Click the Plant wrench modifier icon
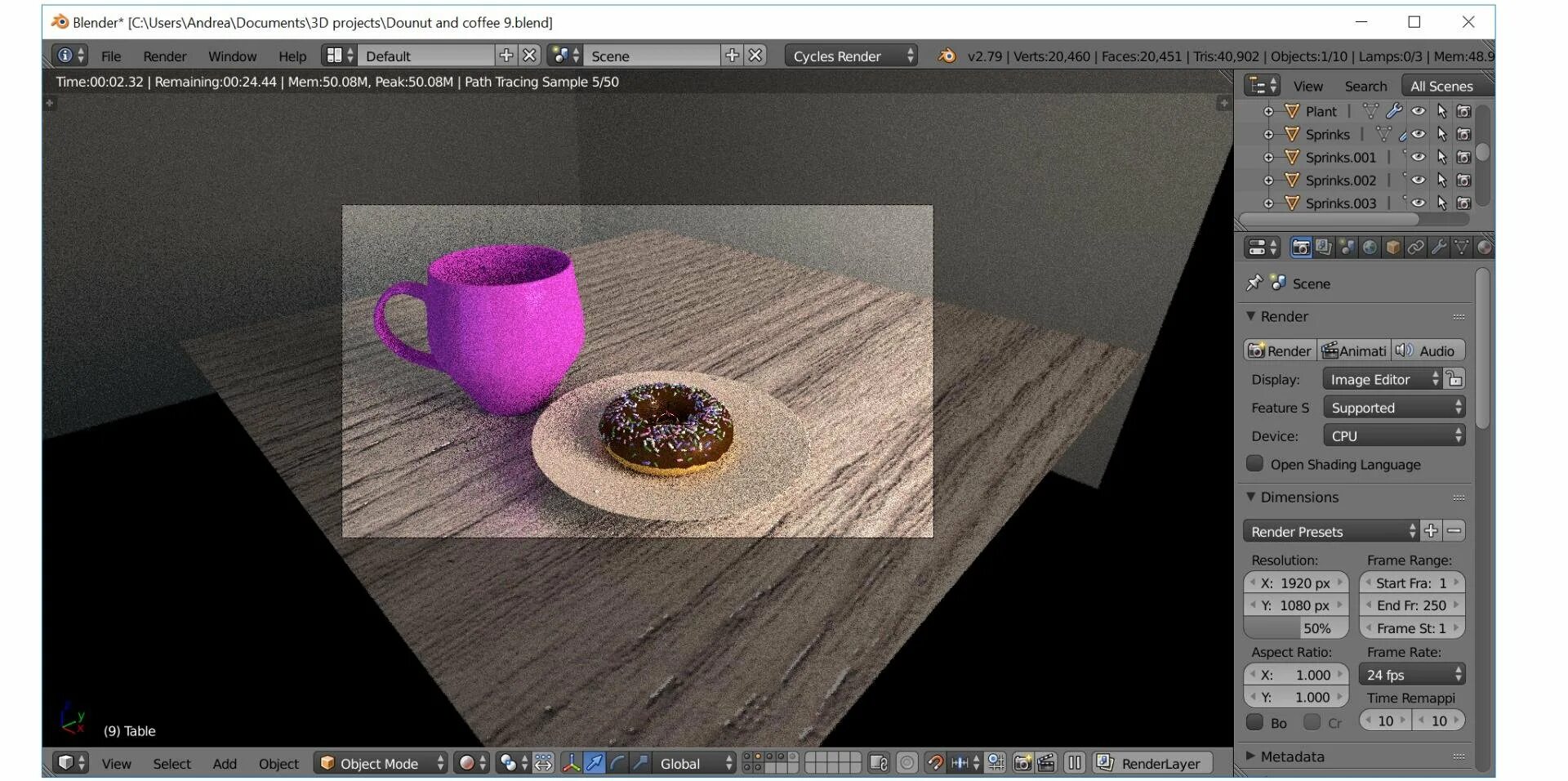The image size is (1568, 781). pyautogui.click(x=1394, y=111)
